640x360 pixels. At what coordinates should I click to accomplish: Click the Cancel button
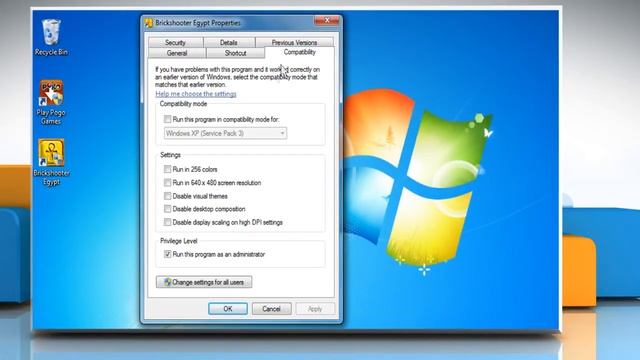coord(271,309)
